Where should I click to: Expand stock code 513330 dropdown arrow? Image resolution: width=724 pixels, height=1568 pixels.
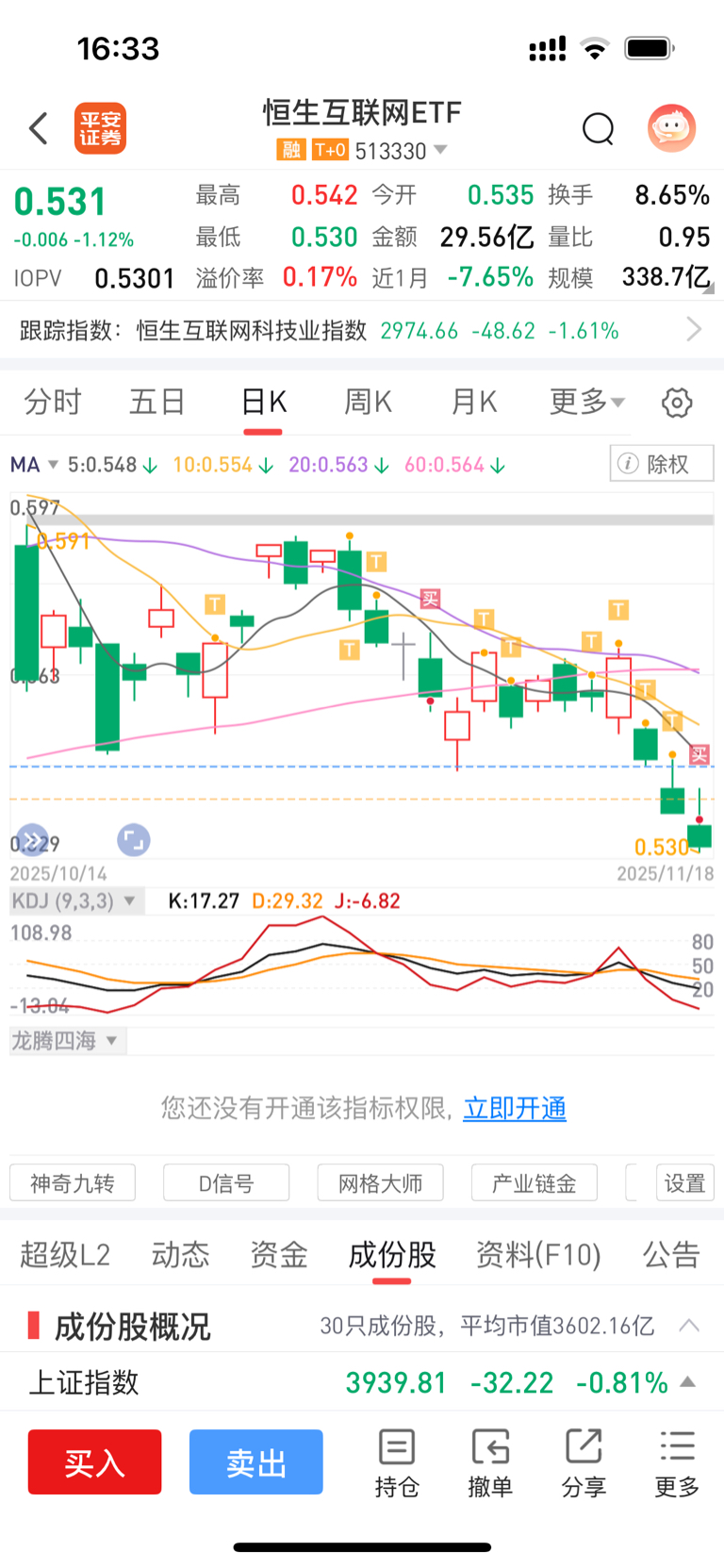(x=440, y=150)
